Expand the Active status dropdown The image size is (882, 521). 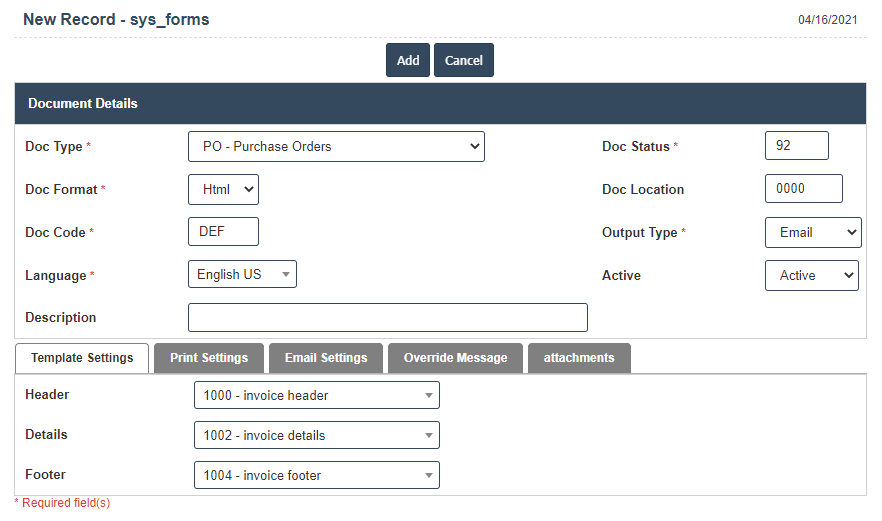coord(811,275)
